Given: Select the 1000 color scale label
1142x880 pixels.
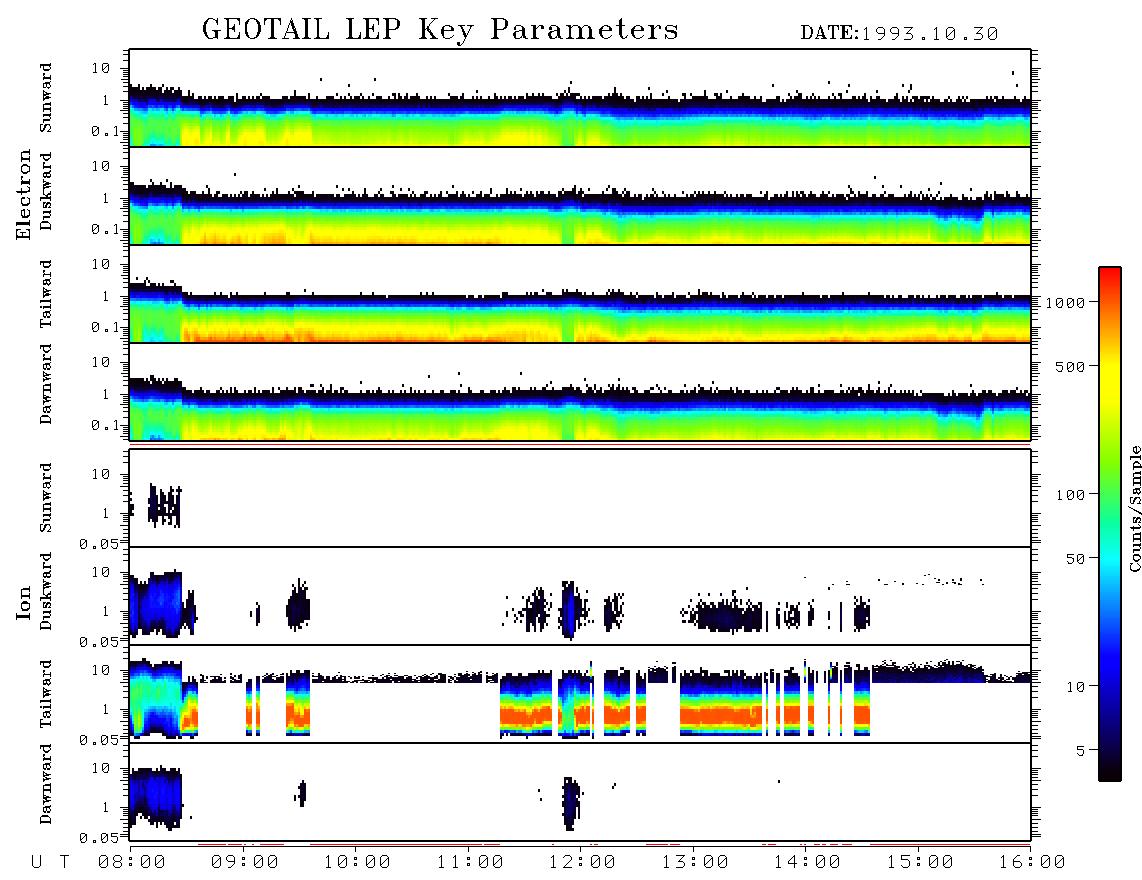Looking at the screenshot, I should (x=1065, y=303).
